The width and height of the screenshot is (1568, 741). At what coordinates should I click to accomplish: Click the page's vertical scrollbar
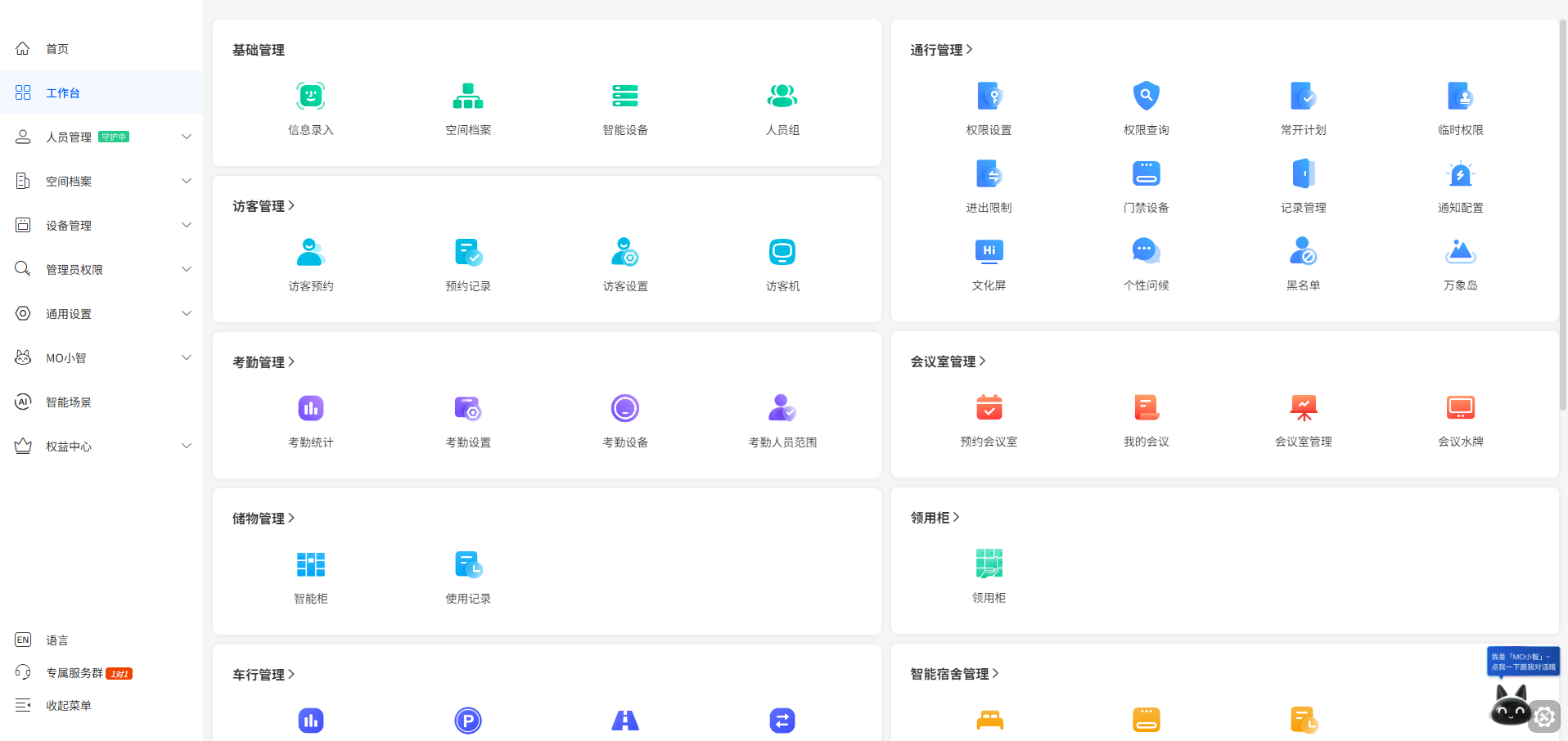pos(1563,214)
